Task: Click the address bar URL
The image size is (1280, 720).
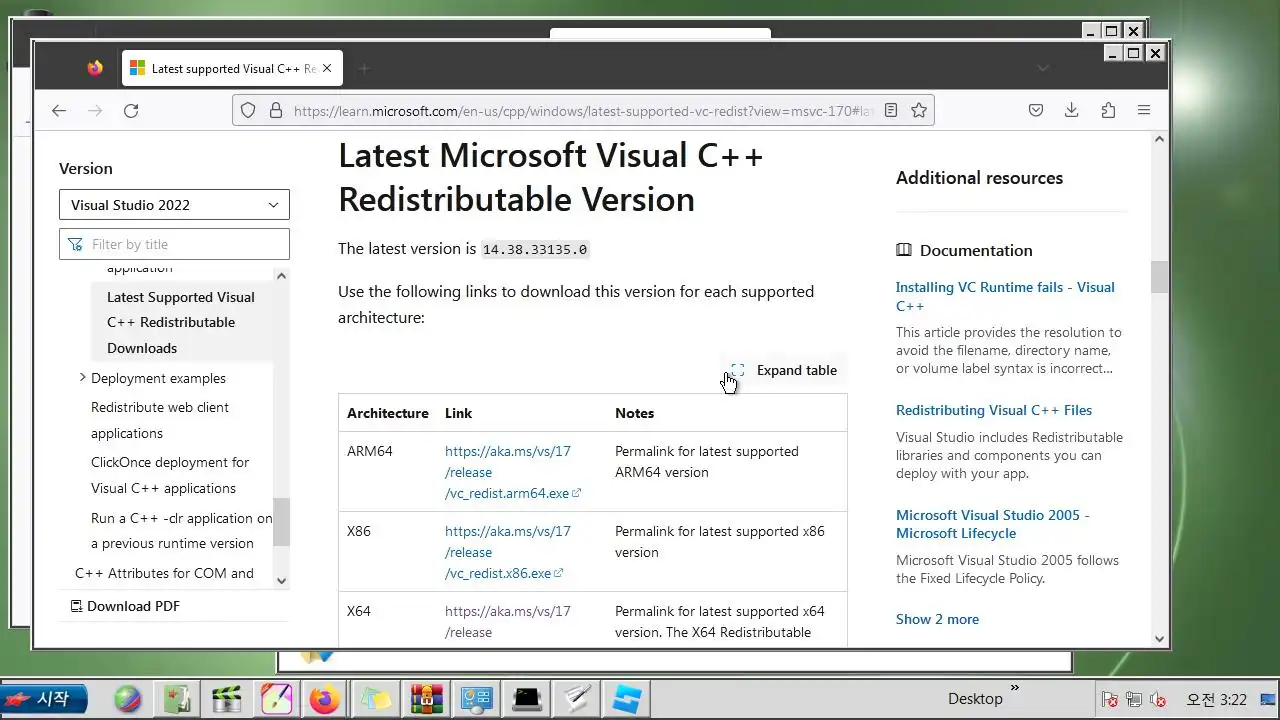Action: [584, 111]
